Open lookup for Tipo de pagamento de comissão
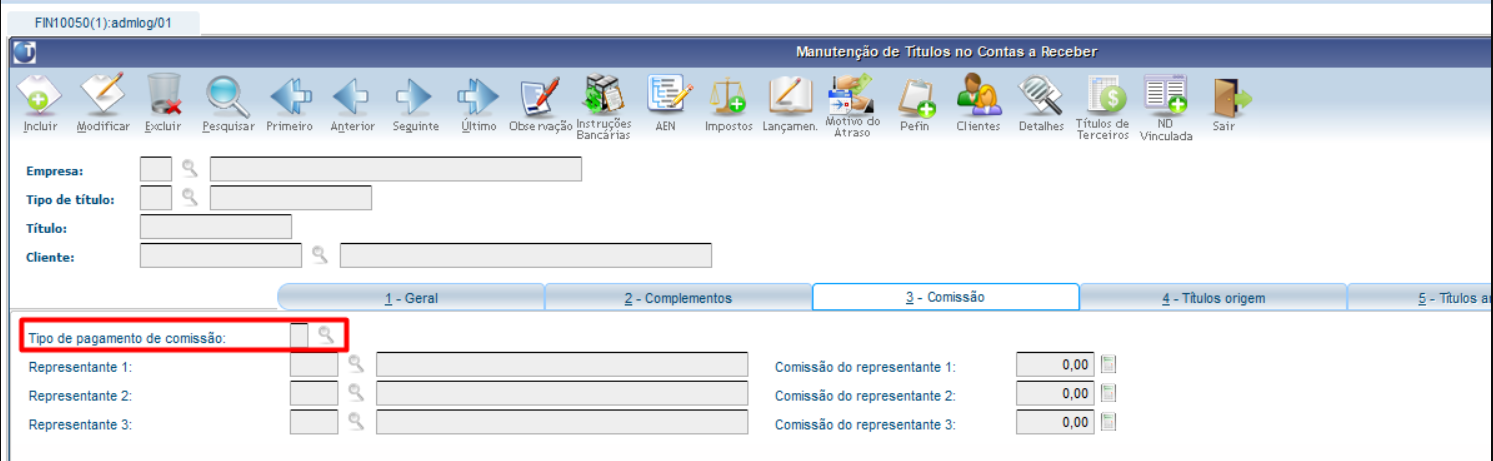This screenshot has height=461, width=1493. pyautogui.click(x=326, y=335)
